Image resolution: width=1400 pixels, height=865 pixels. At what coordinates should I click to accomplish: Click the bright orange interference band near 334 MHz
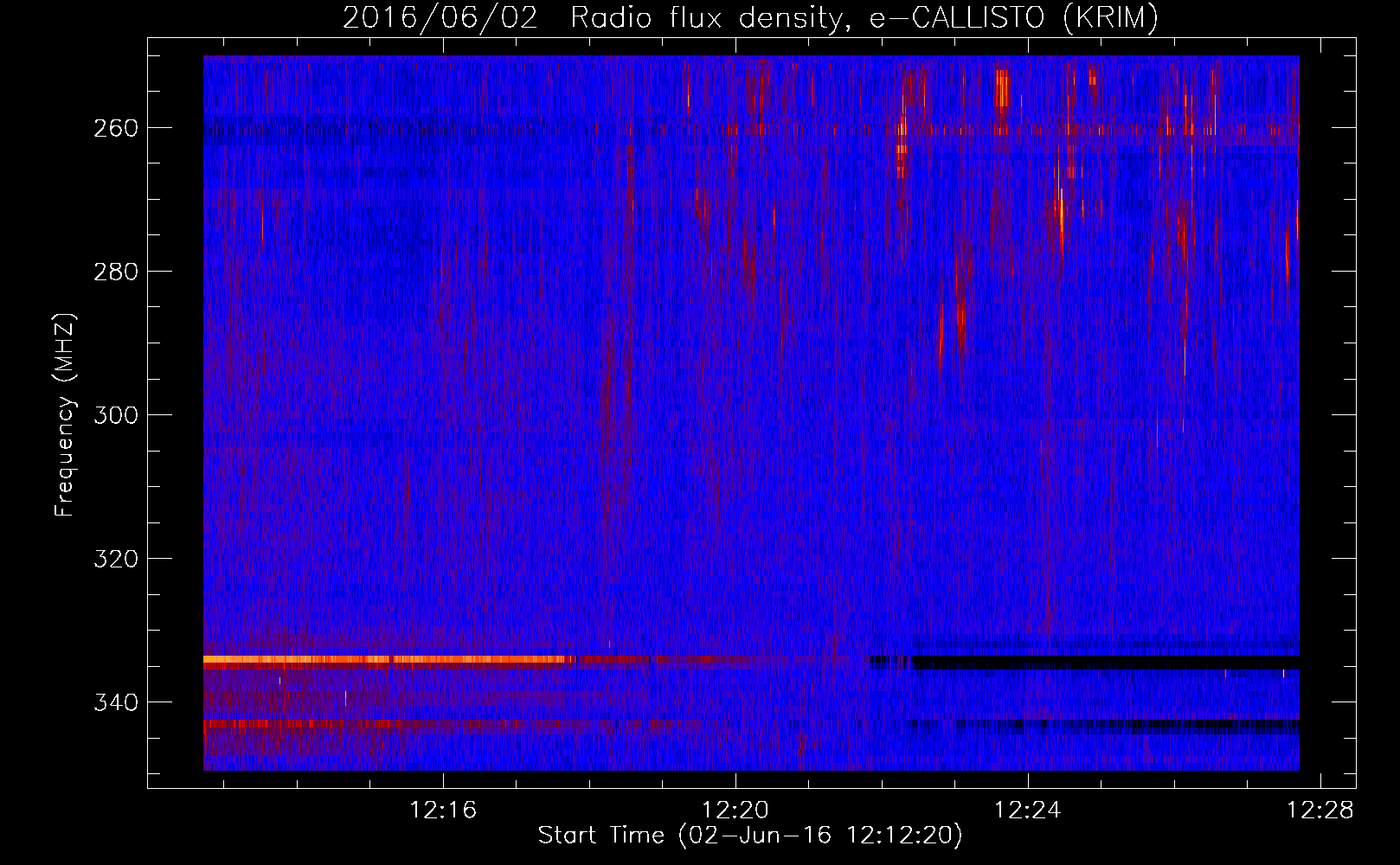(389, 659)
